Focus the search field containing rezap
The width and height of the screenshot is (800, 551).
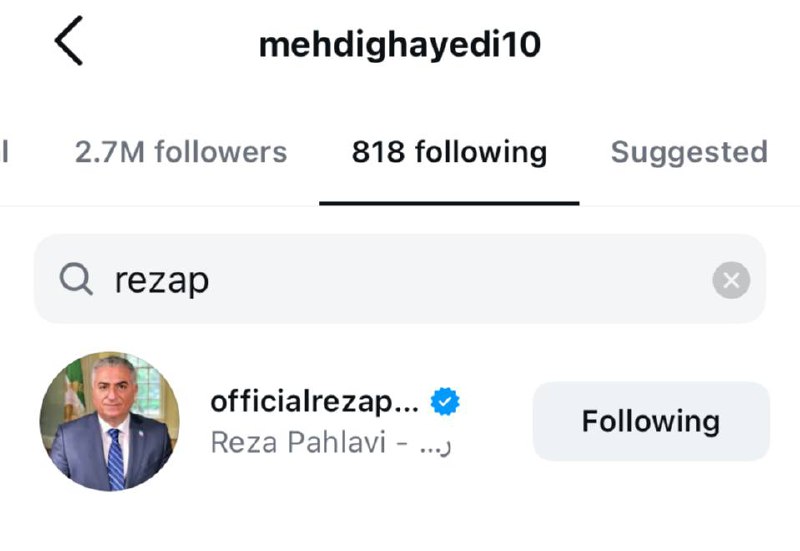399,279
